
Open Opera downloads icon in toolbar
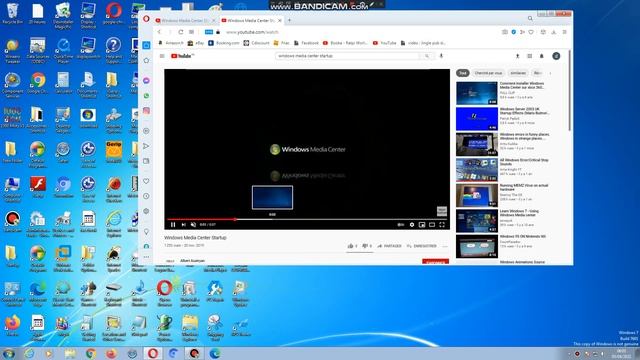[554, 32]
